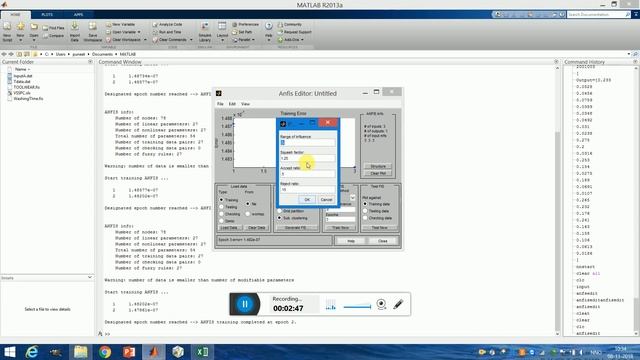Click the New Script icon in ribbon
Viewport: 640px width, 360px height.
[x=7, y=27]
